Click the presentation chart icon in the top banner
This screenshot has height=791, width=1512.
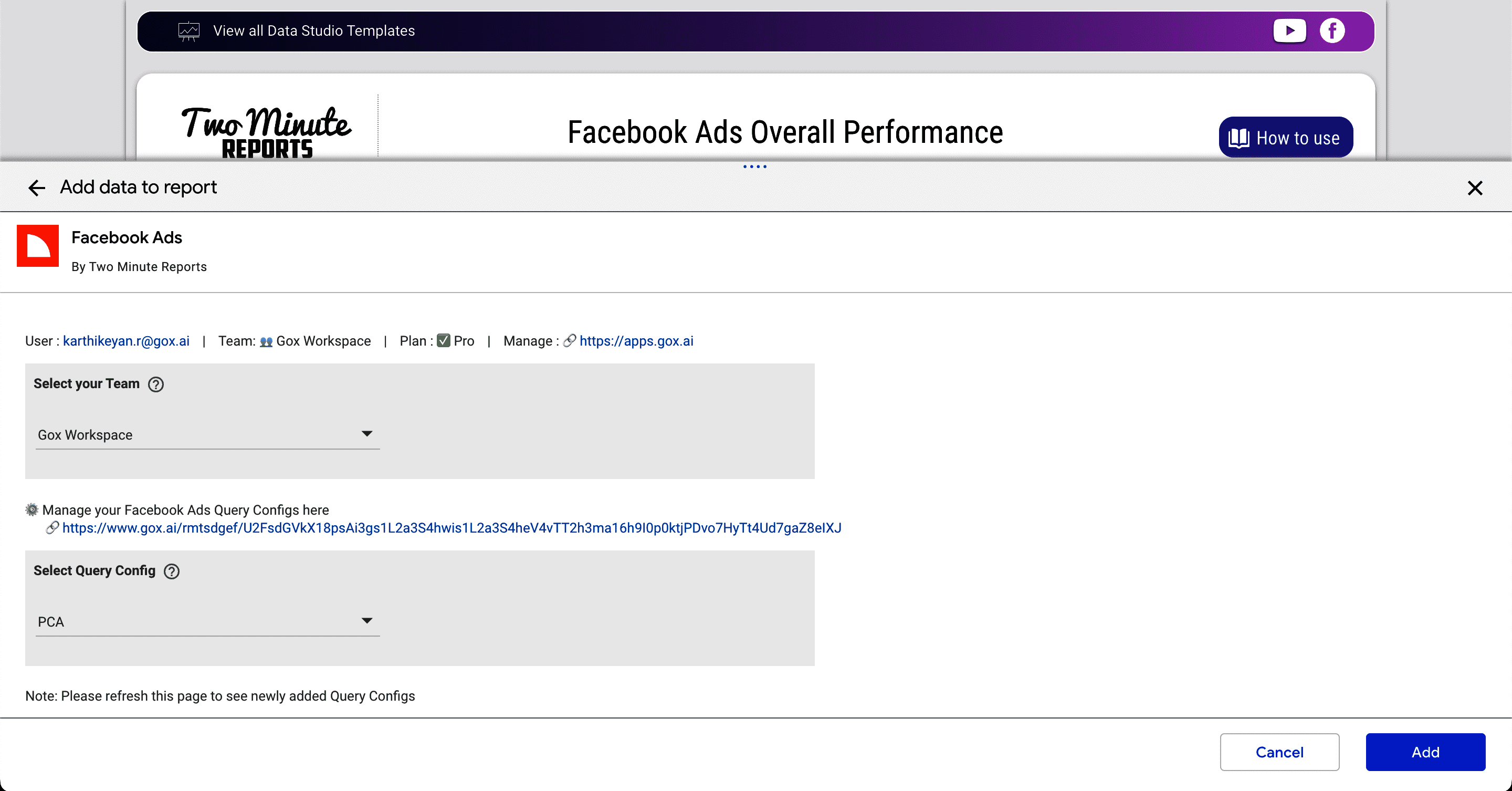point(188,30)
